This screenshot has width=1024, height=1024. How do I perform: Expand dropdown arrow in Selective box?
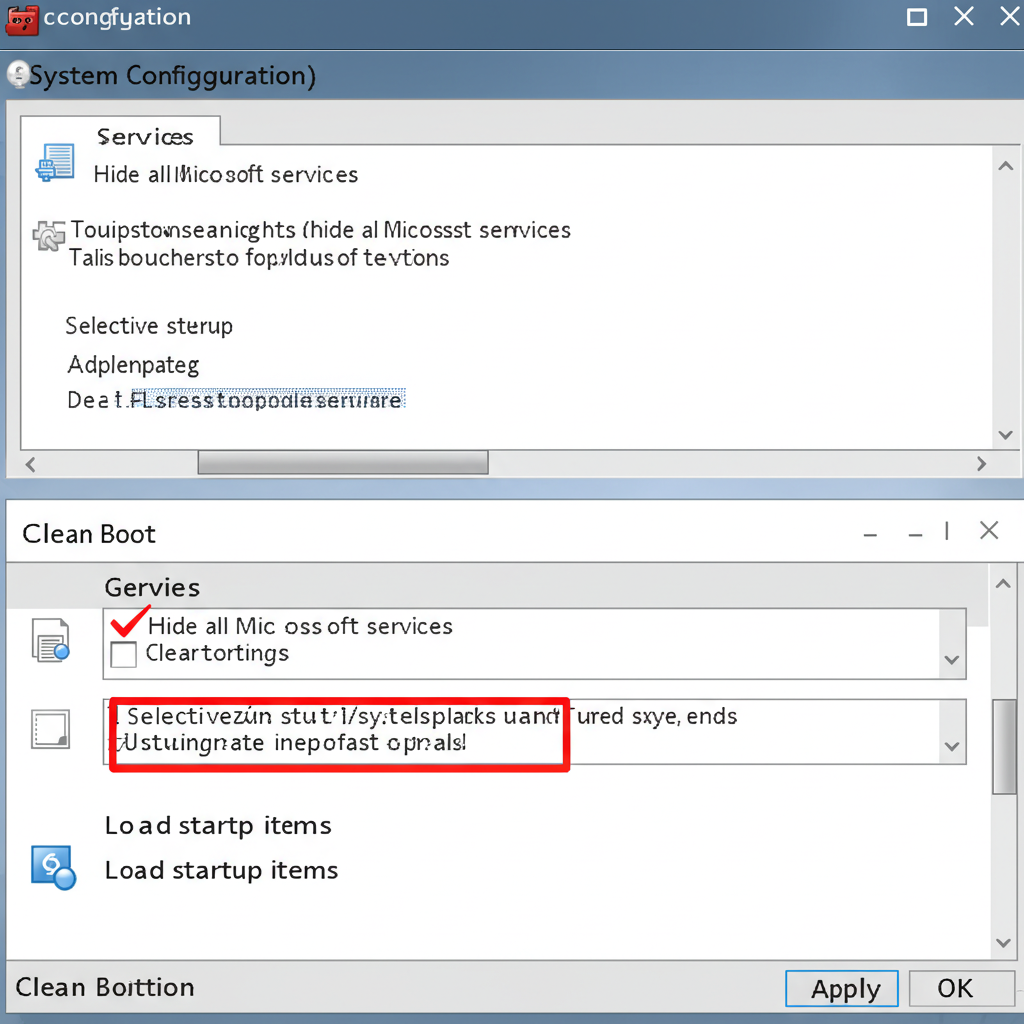(x=952, y=746)
